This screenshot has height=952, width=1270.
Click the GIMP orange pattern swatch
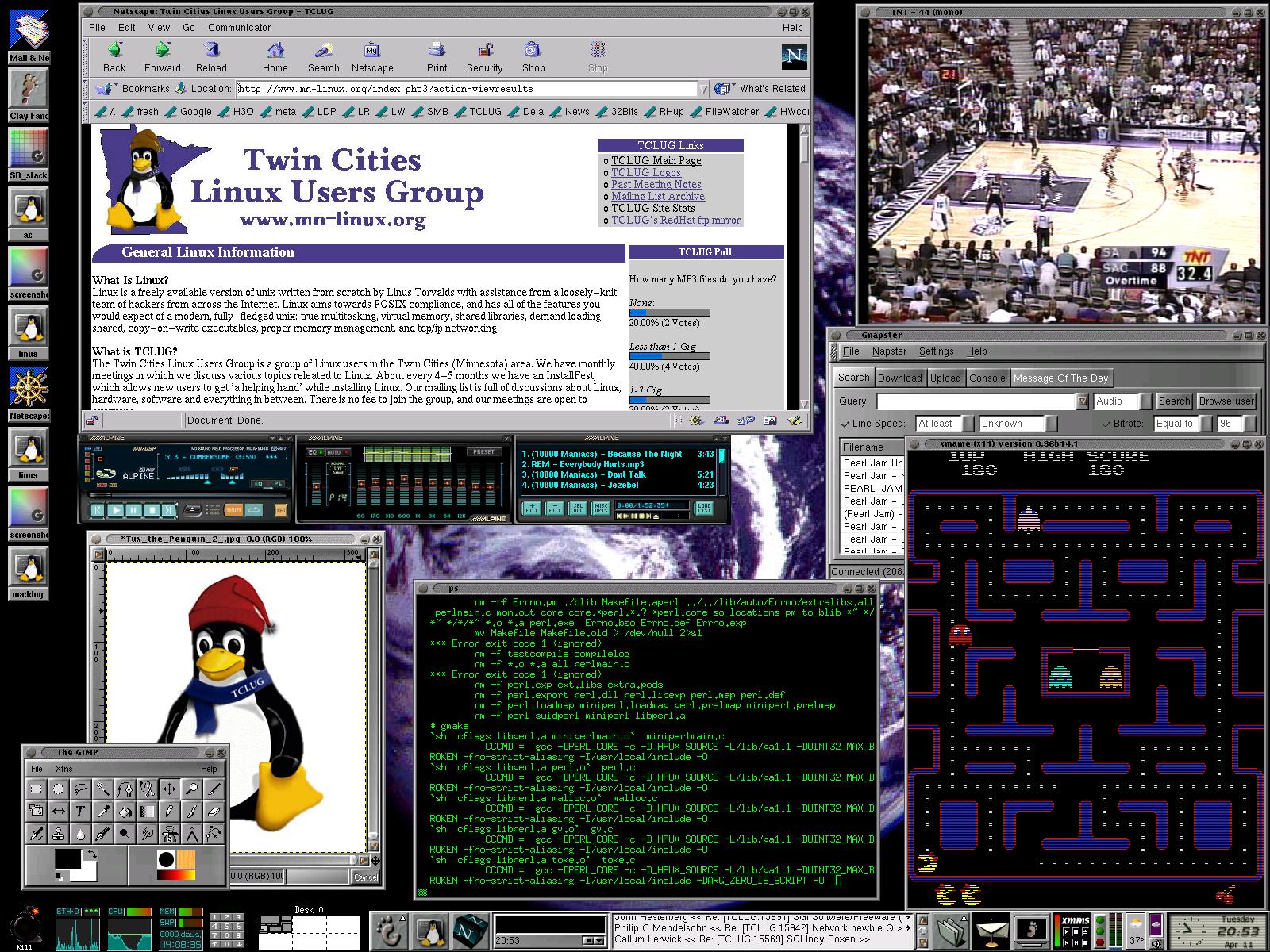coord(186,859)
